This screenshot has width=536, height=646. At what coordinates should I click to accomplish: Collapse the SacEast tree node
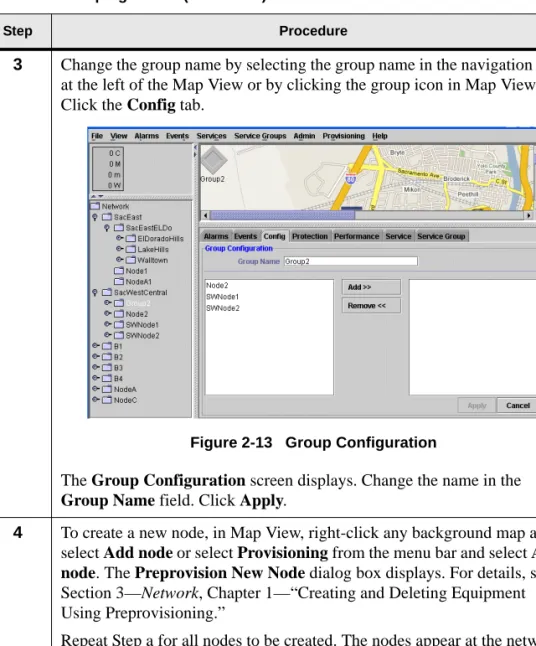pyautogui.click(x=95, y=217)
